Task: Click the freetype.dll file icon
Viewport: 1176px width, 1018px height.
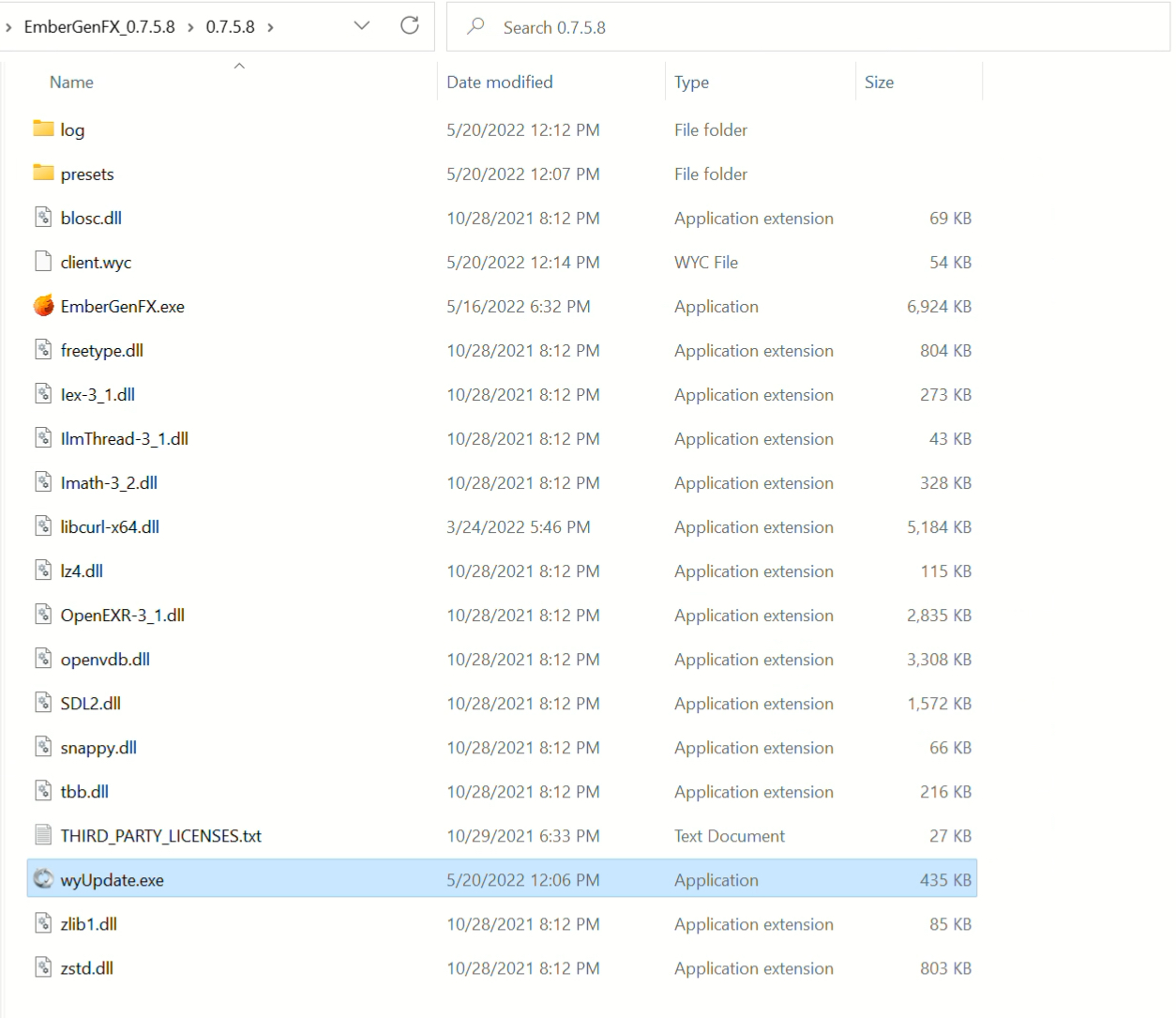Action: (x=43, y=350)
